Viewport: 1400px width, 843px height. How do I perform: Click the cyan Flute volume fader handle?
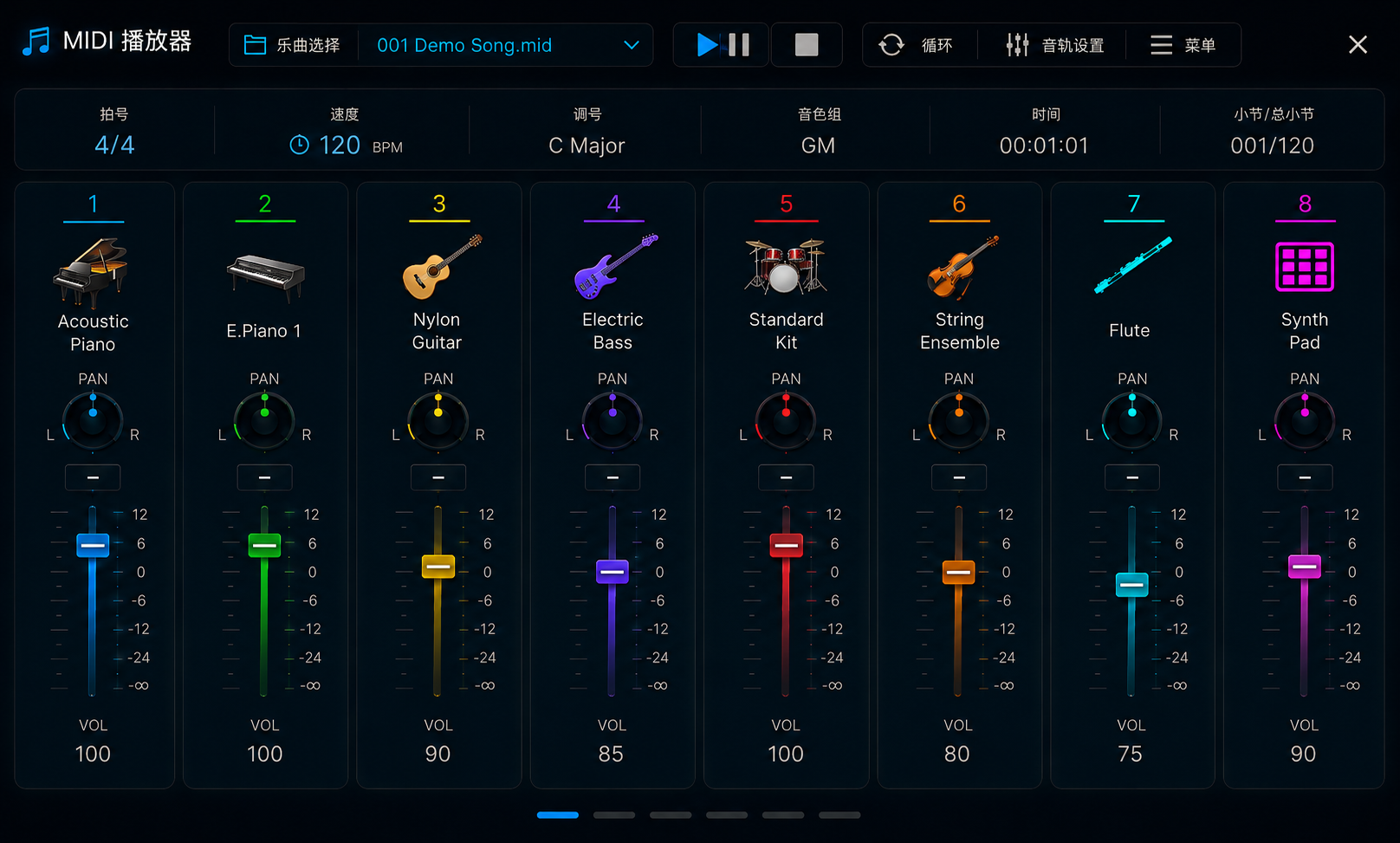click(x=1131, y=585)
